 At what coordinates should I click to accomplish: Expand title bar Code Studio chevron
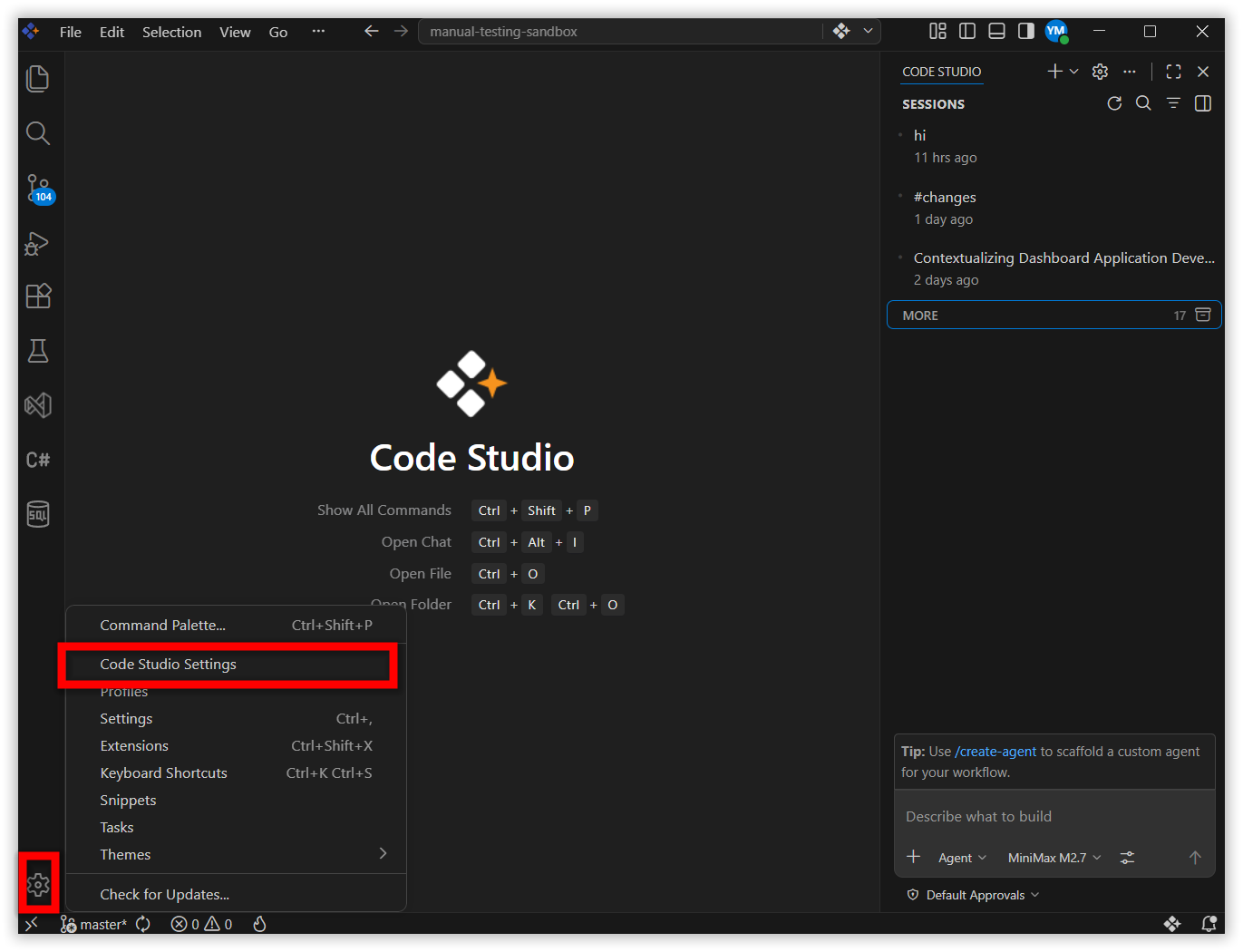coord(868,32)
